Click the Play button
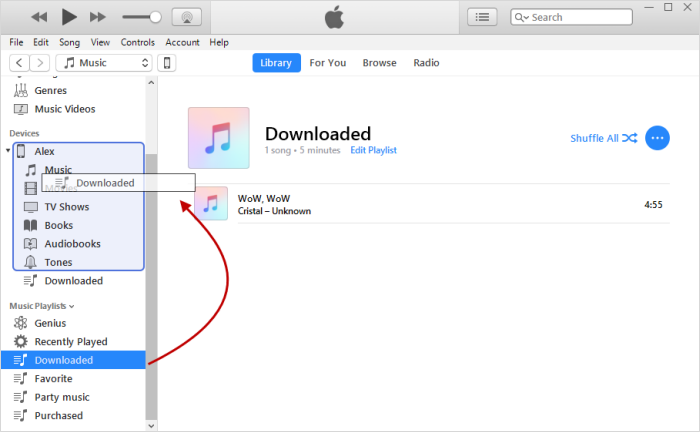 point(69,17)
